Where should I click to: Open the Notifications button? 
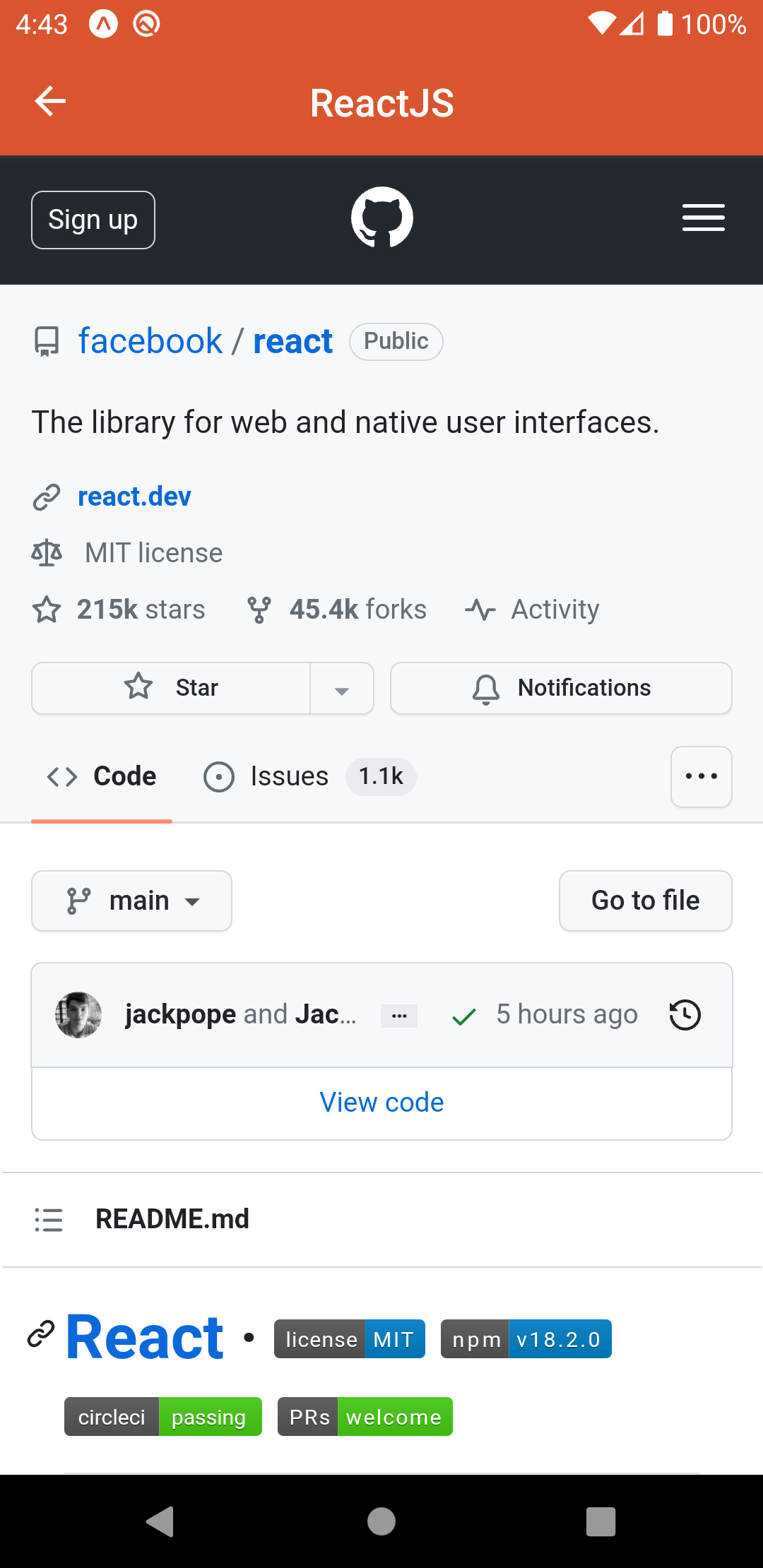562,689
